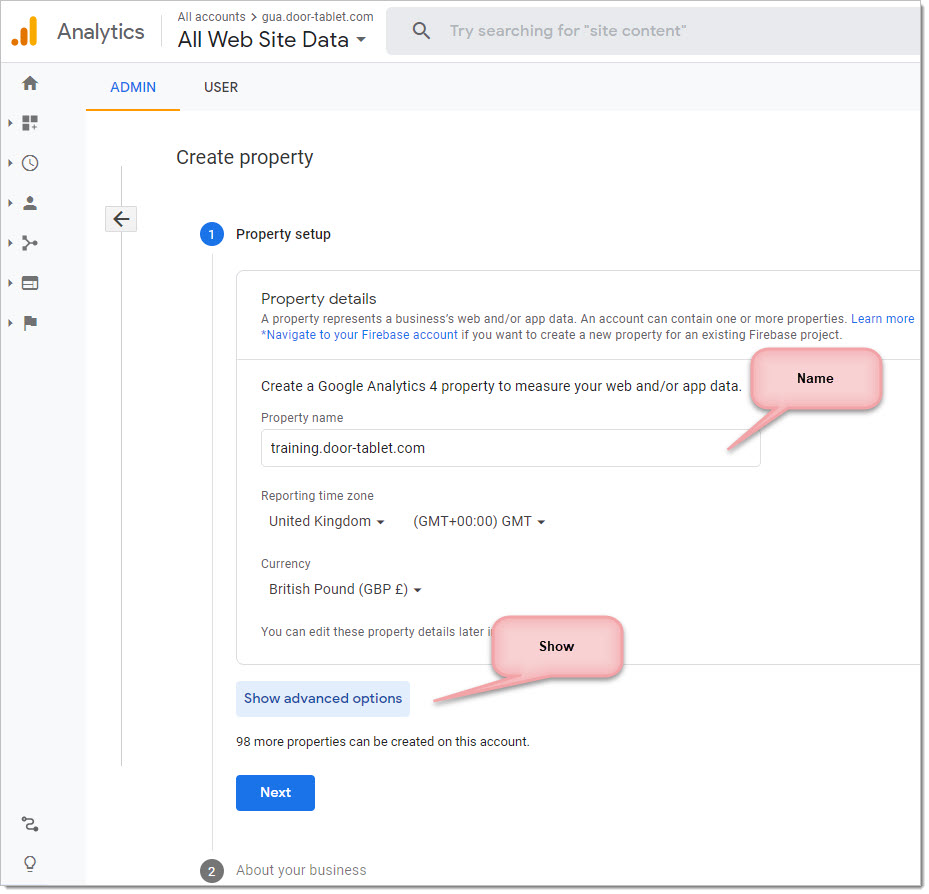Expand the Customization section arrow

(10, 123)
